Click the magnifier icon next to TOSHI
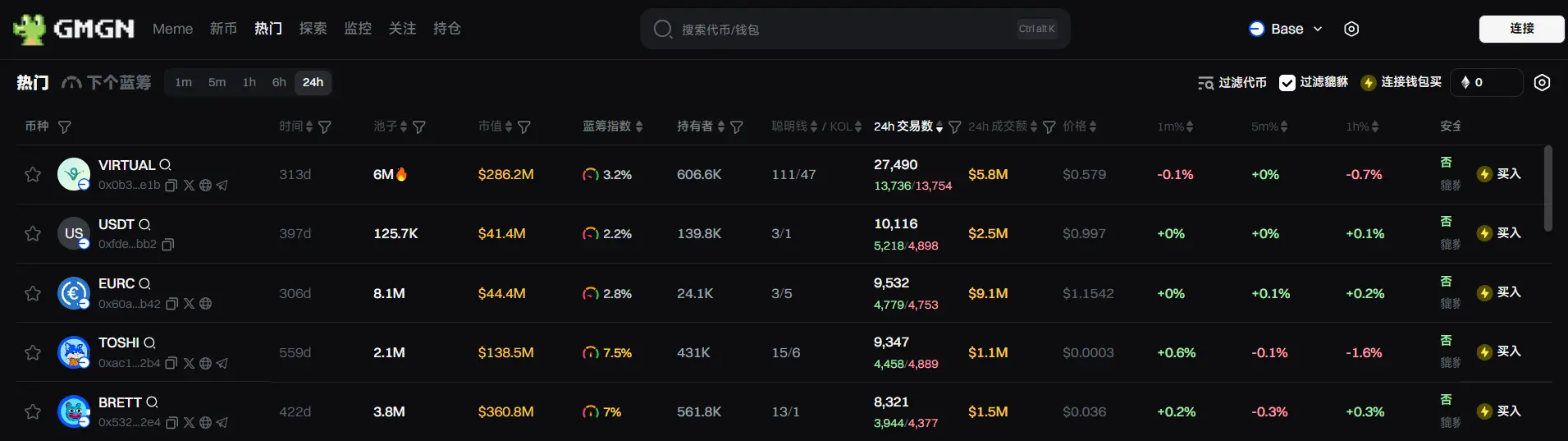 [x=149, y=342]
